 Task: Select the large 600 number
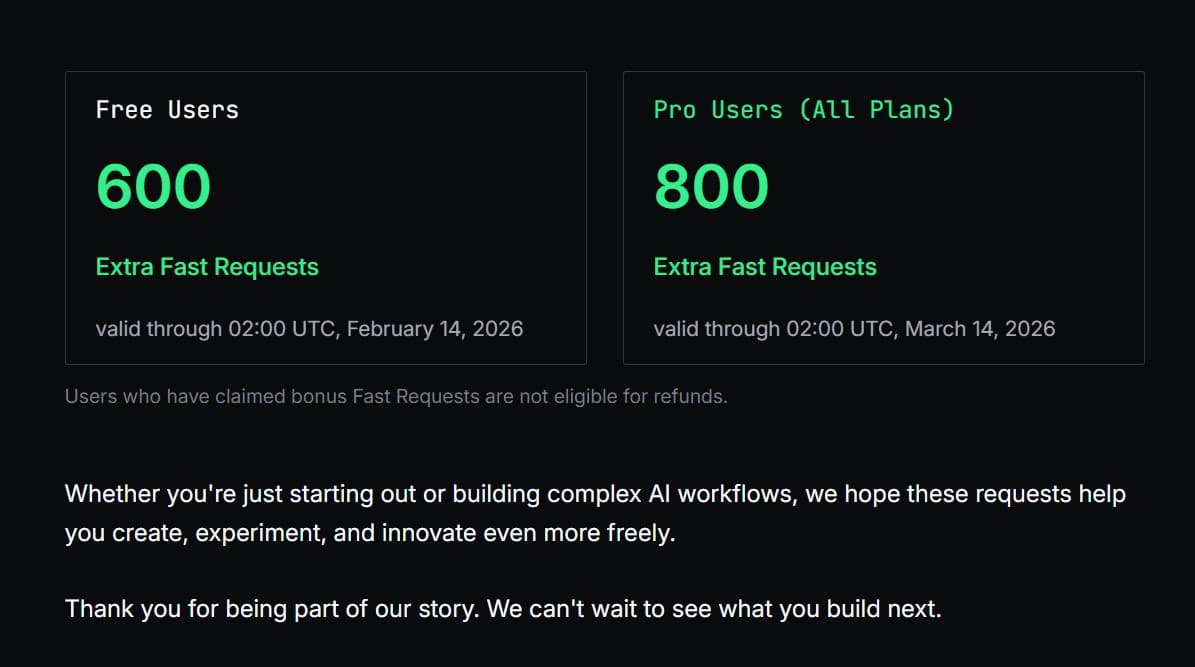[153, 187]
